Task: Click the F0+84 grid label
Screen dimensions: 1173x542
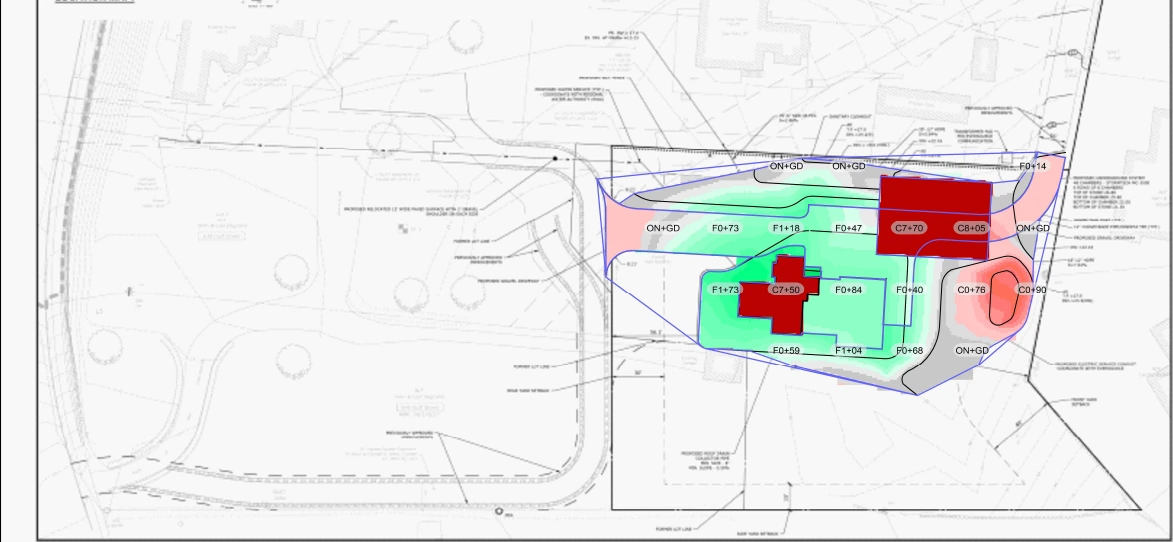Action: [848, 289]
